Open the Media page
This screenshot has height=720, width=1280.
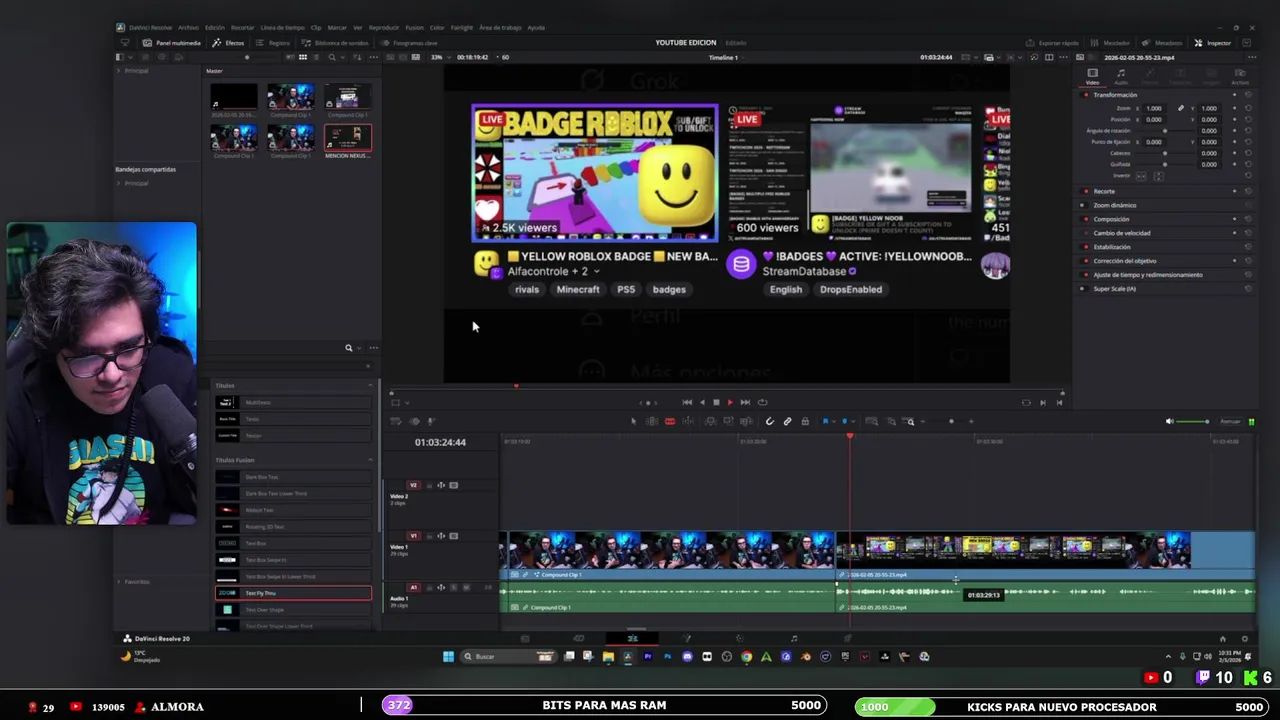[525, 638]
